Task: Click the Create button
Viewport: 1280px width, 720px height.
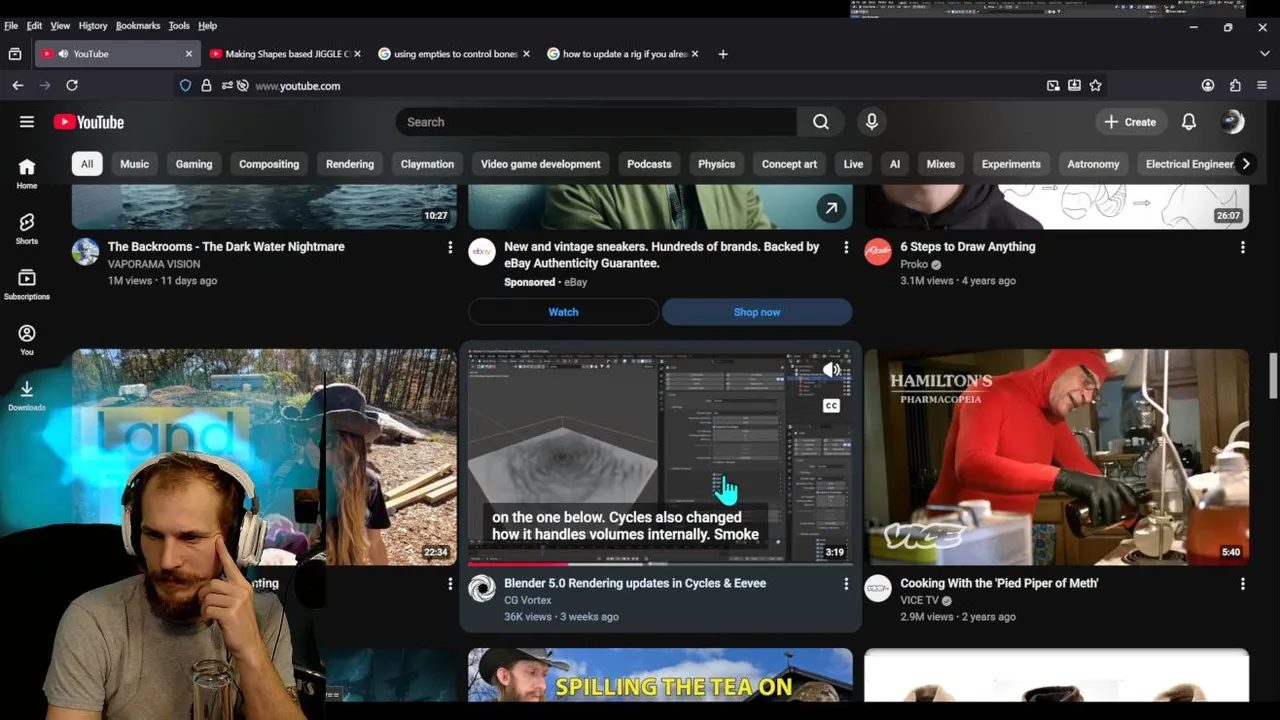Action: (1130, 122)
